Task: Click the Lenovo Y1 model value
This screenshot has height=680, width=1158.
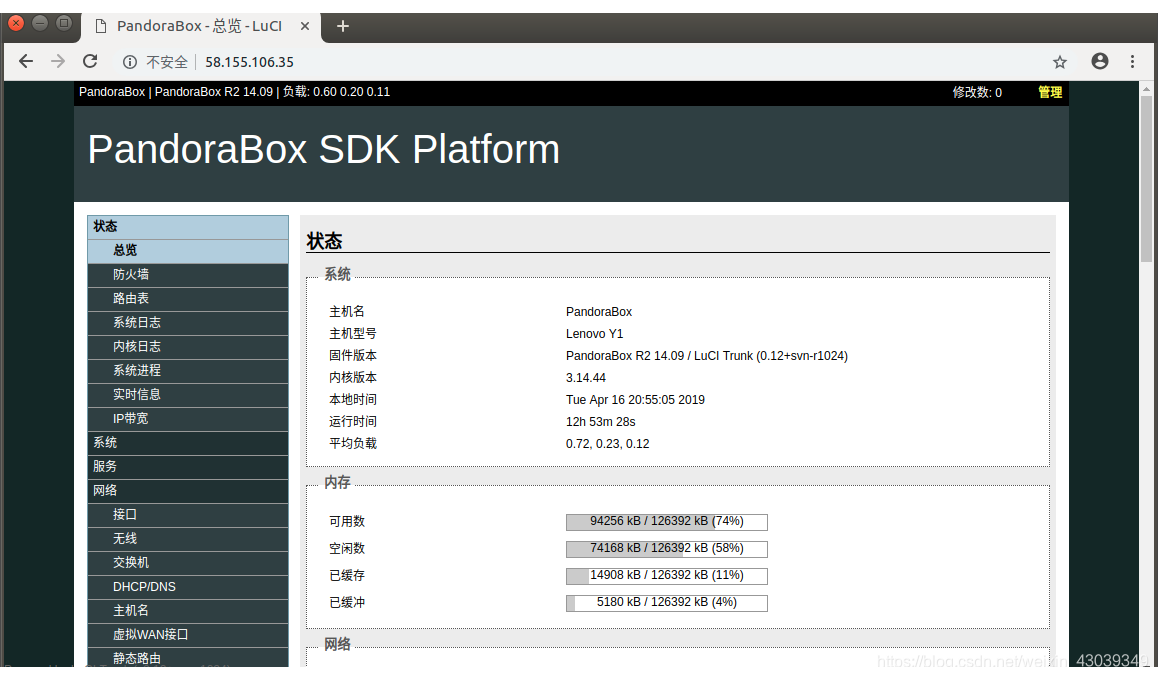Action: click(595, 334)
